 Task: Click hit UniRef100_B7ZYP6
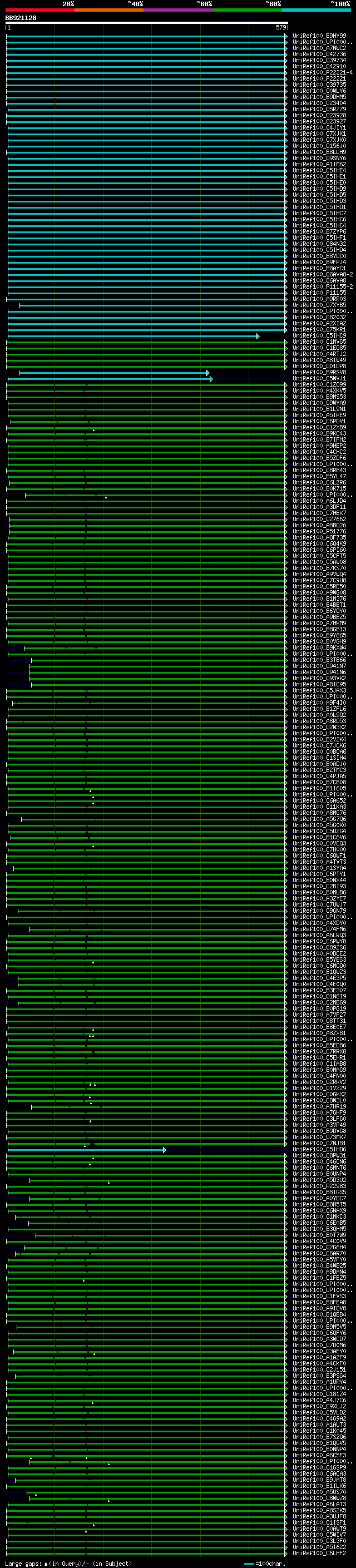point(319,232)
